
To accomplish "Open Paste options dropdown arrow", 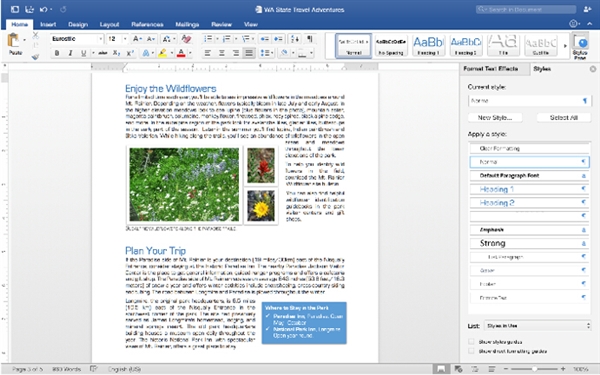I will [24, 40].
